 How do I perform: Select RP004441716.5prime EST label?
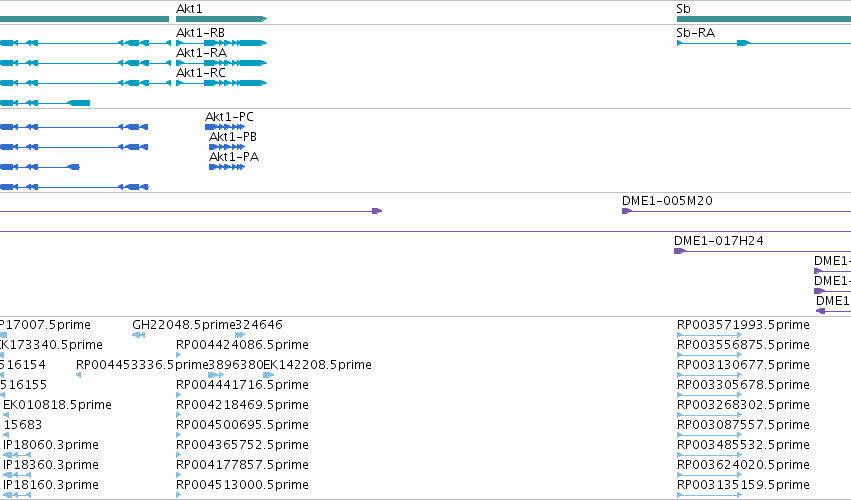pos(242,385)
